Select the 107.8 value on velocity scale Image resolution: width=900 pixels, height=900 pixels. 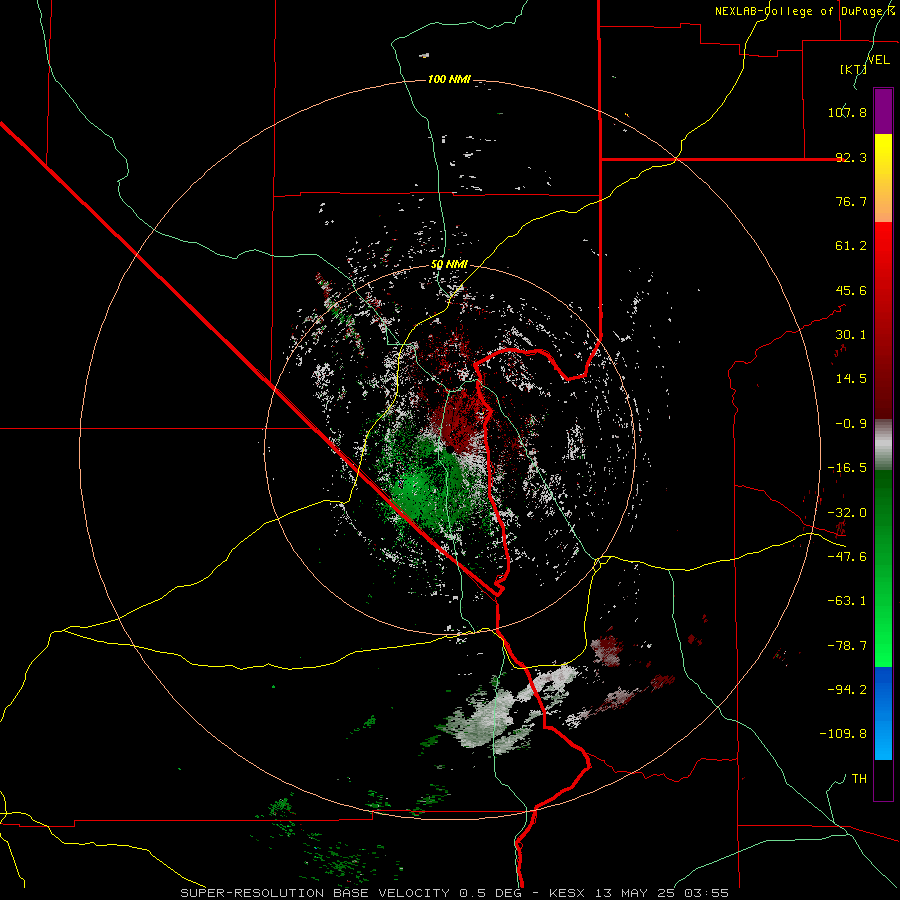coord(847,112)
